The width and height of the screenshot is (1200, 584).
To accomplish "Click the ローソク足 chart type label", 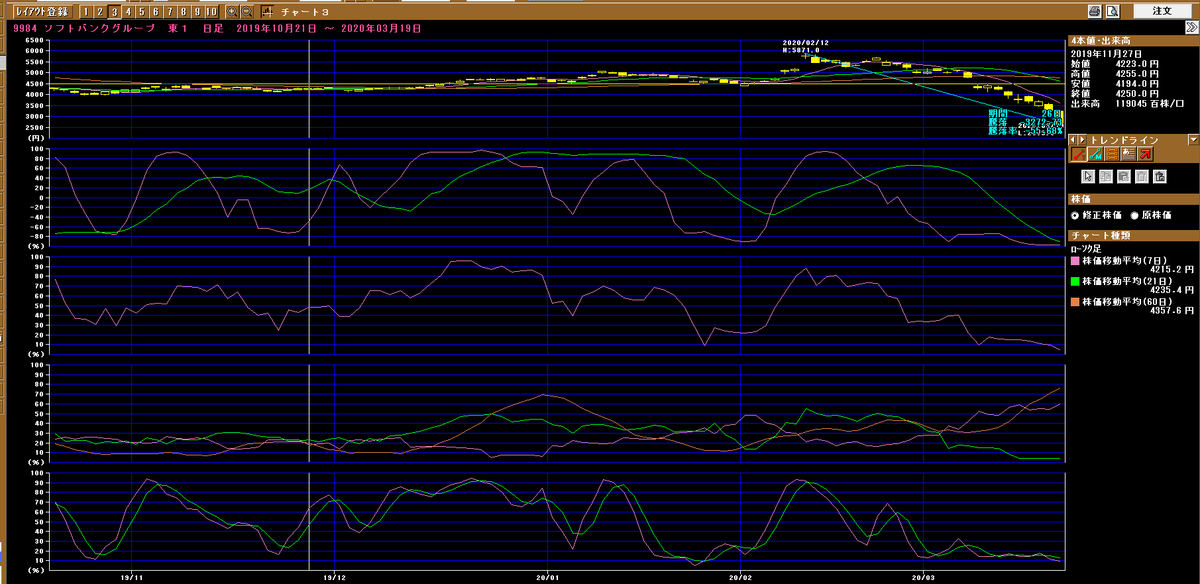I will pos(1087,249).
